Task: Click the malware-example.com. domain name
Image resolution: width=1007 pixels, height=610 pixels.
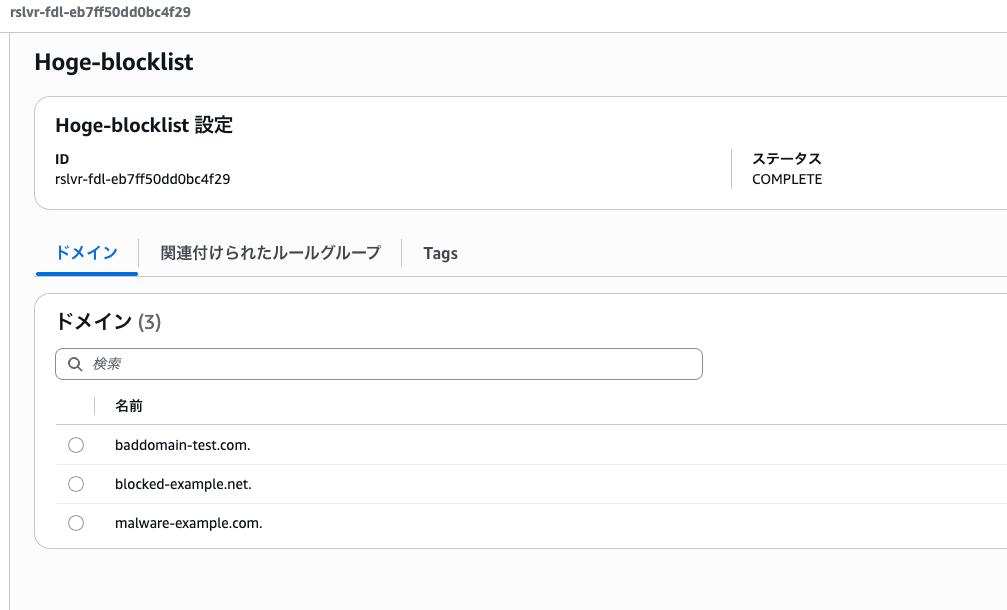Action: pyautogui.click(x=189, y=523)
